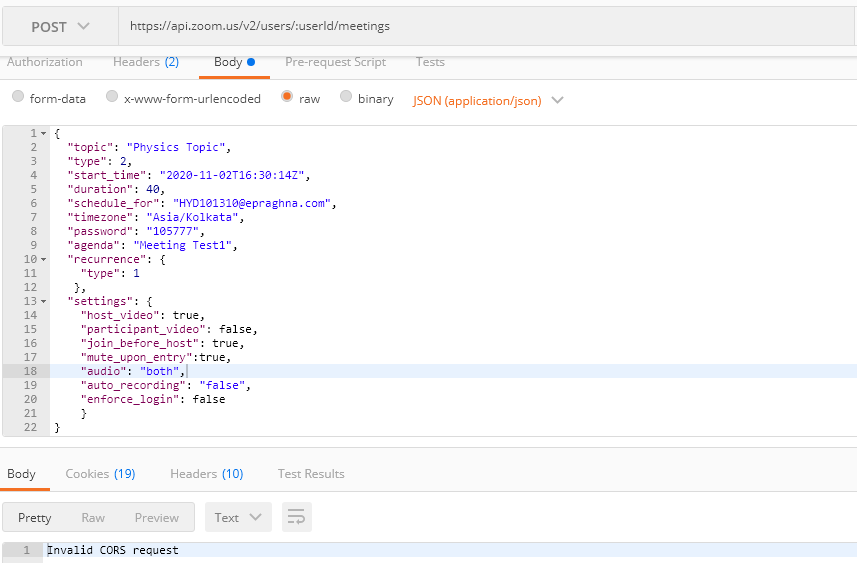This screenshot has width=857, height=563.
Task: Choose x-www-form-urlencoded body type
Action: click(x=112, y=96)
